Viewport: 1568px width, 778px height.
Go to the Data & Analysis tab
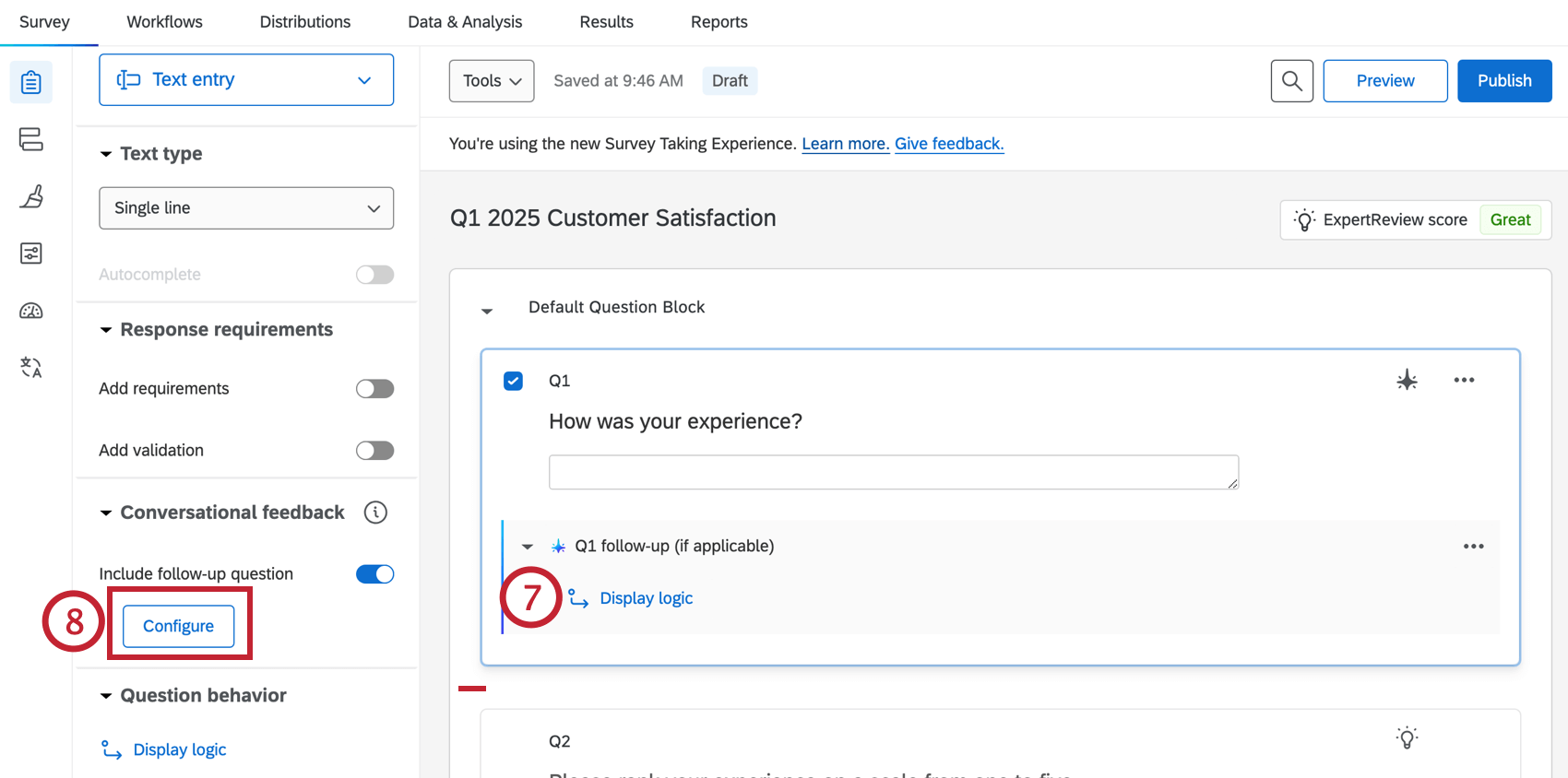[x=465, y=22]
